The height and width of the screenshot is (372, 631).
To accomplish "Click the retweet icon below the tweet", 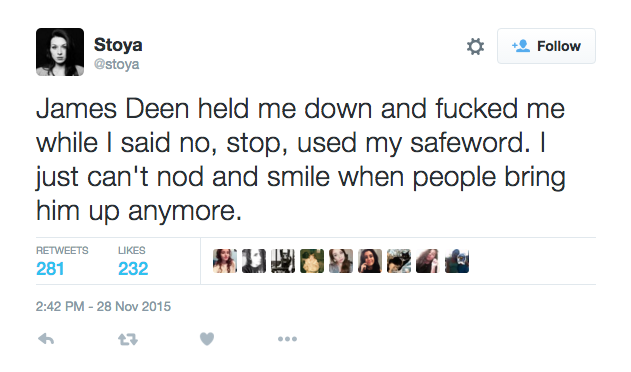I will point(128,340).
